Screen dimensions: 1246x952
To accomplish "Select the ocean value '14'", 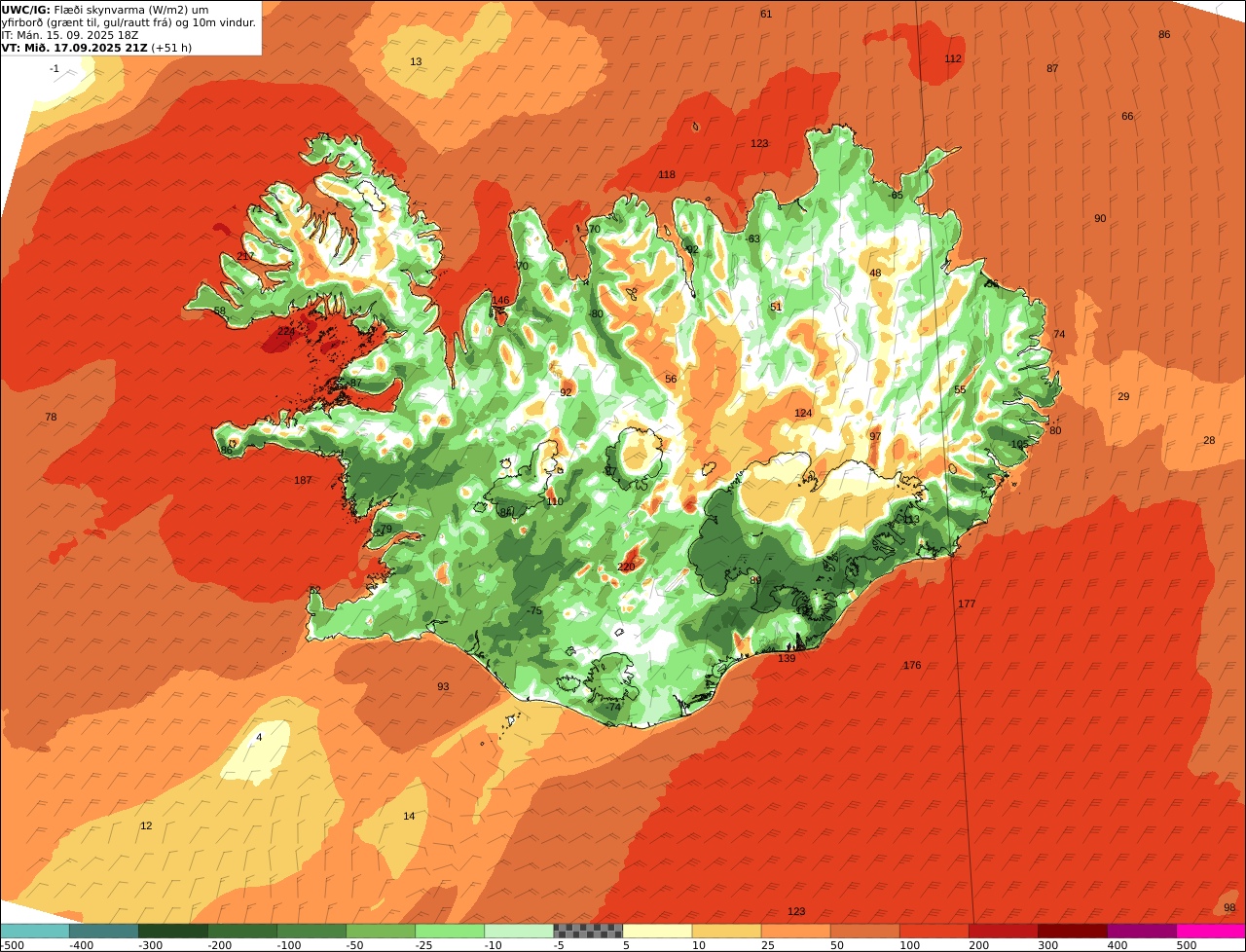I will [409, 816].
